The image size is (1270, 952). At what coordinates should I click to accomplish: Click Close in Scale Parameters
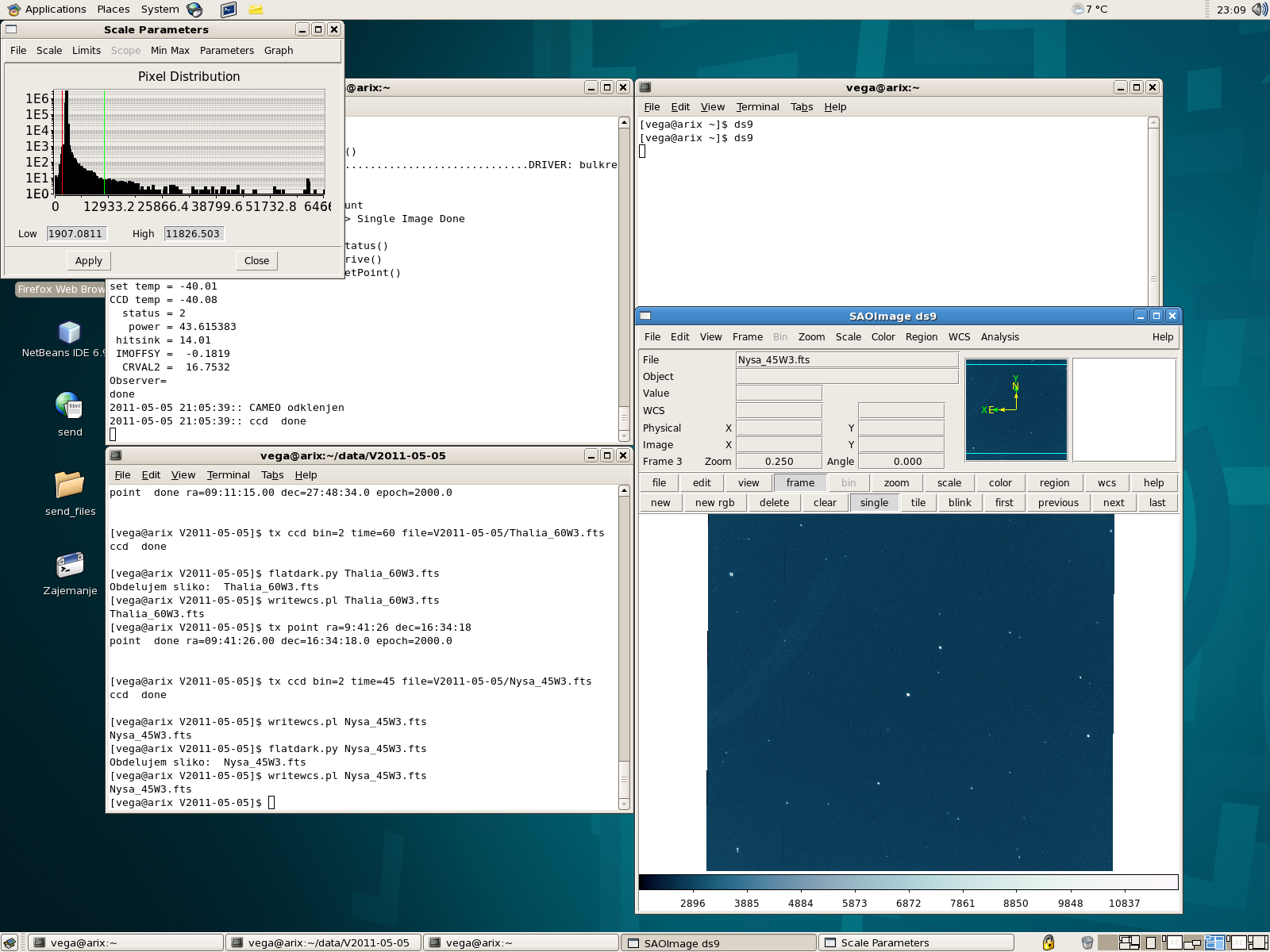[256, 260]
